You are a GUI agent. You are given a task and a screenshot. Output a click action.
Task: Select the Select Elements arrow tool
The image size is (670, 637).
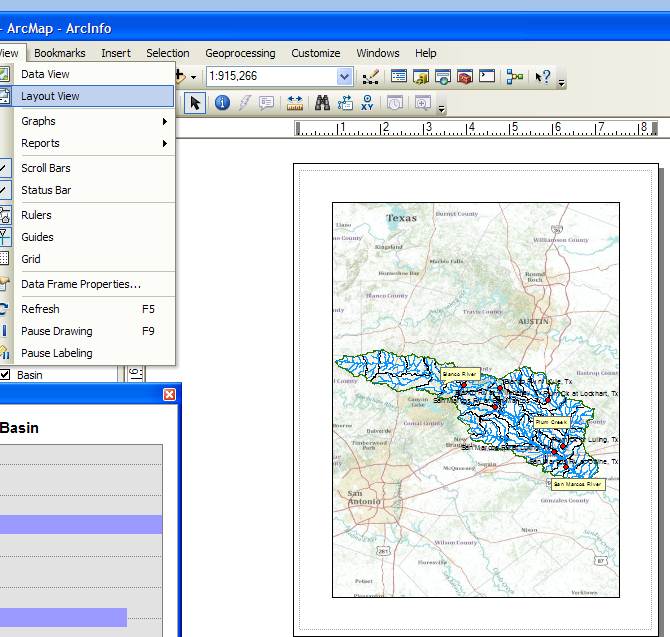coord(195,102)
